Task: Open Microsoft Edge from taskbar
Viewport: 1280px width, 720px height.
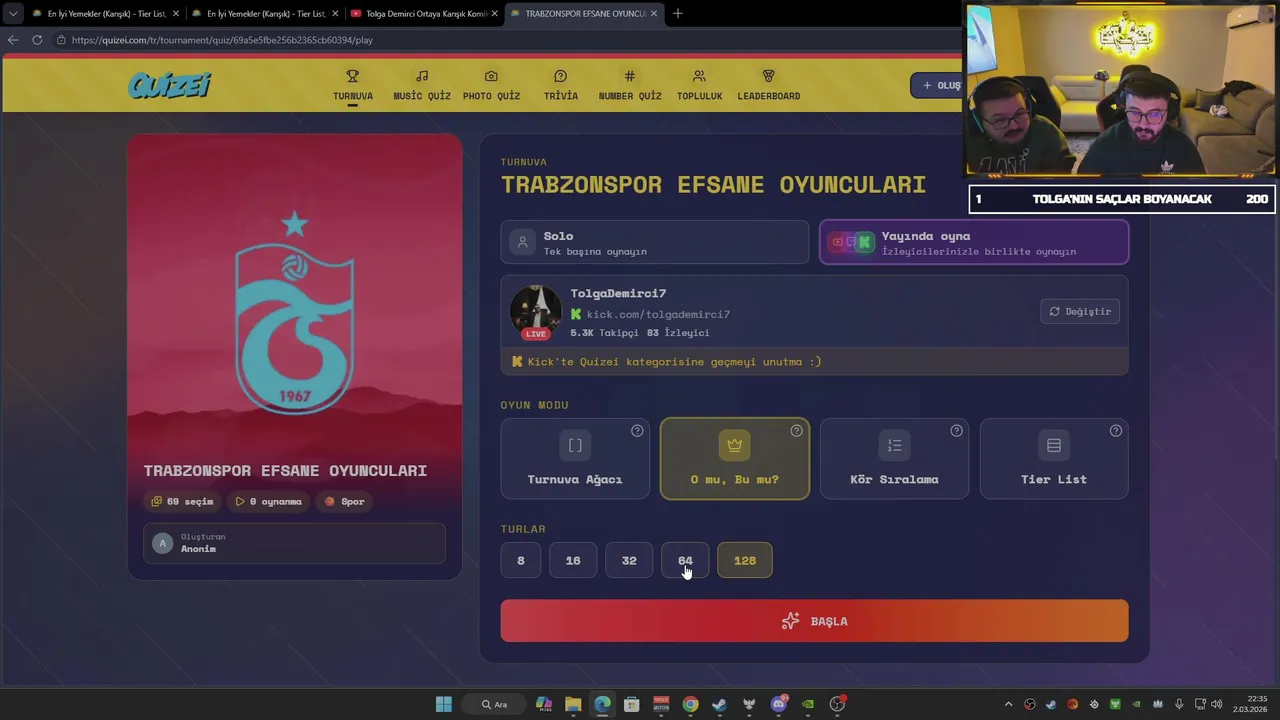Action: tap(602, 704)
